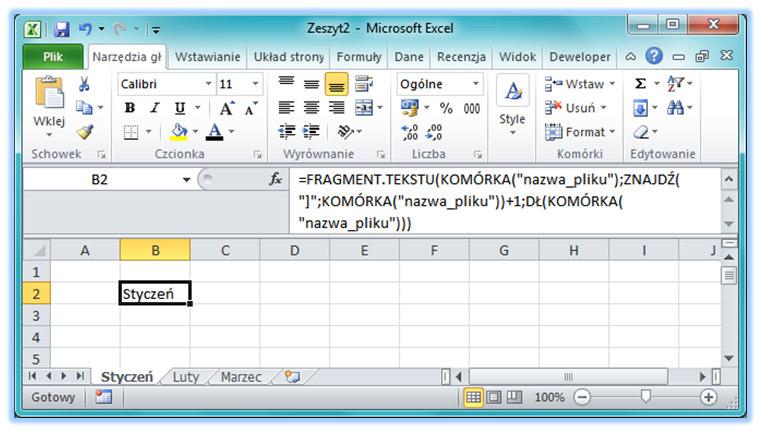759x431 pixels.
Task: Click the AutoSum sigma icon
Action: point(640,84)
